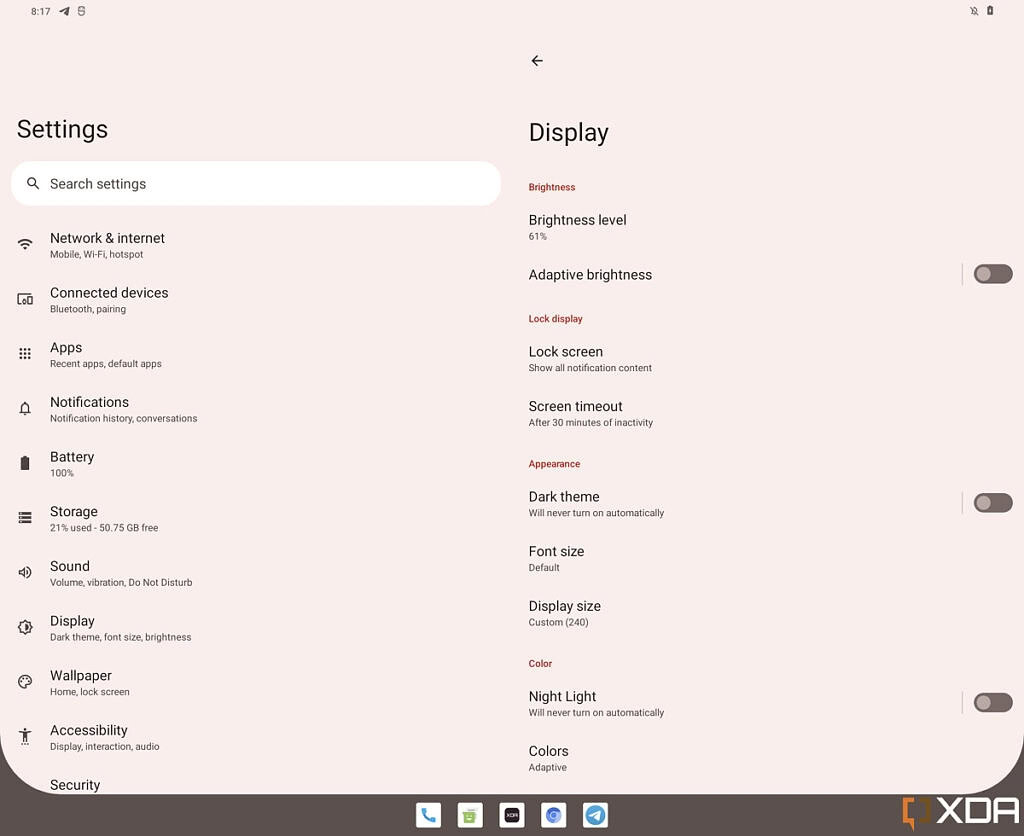Image resolution: width=1024 pixels, height=836 pixels.
Task: Open the green app icon in taskbar
Action: 470,815
